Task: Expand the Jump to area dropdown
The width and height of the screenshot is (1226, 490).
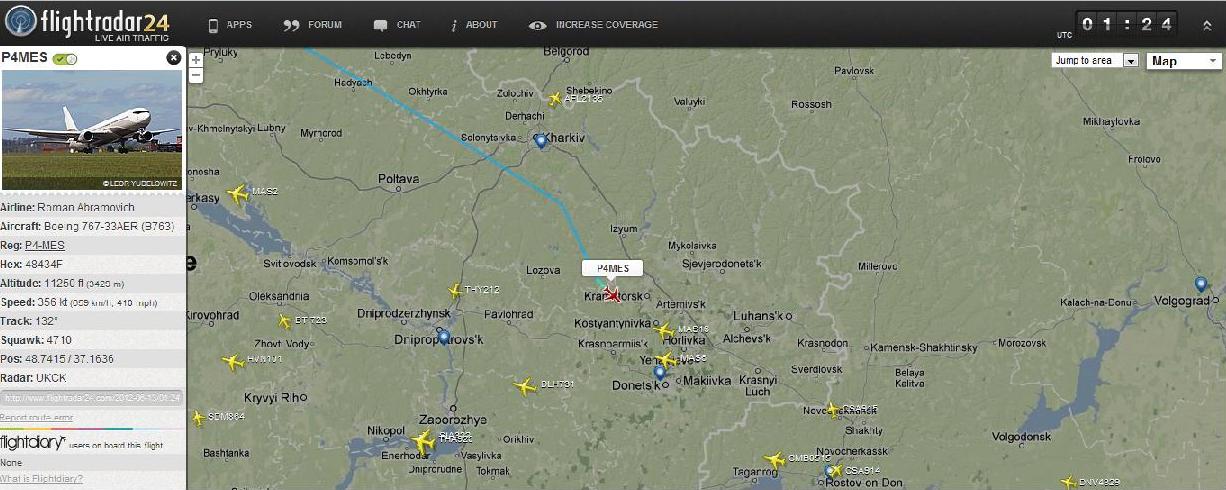Action: (x=1095, y=60)
